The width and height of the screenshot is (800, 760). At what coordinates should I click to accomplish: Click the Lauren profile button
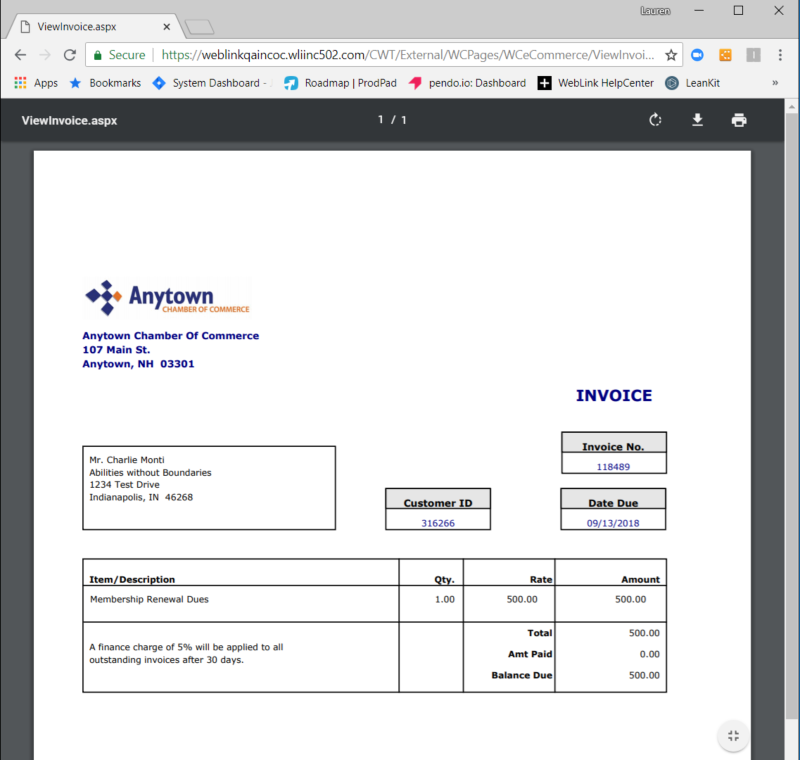click(x=655, y=11)
